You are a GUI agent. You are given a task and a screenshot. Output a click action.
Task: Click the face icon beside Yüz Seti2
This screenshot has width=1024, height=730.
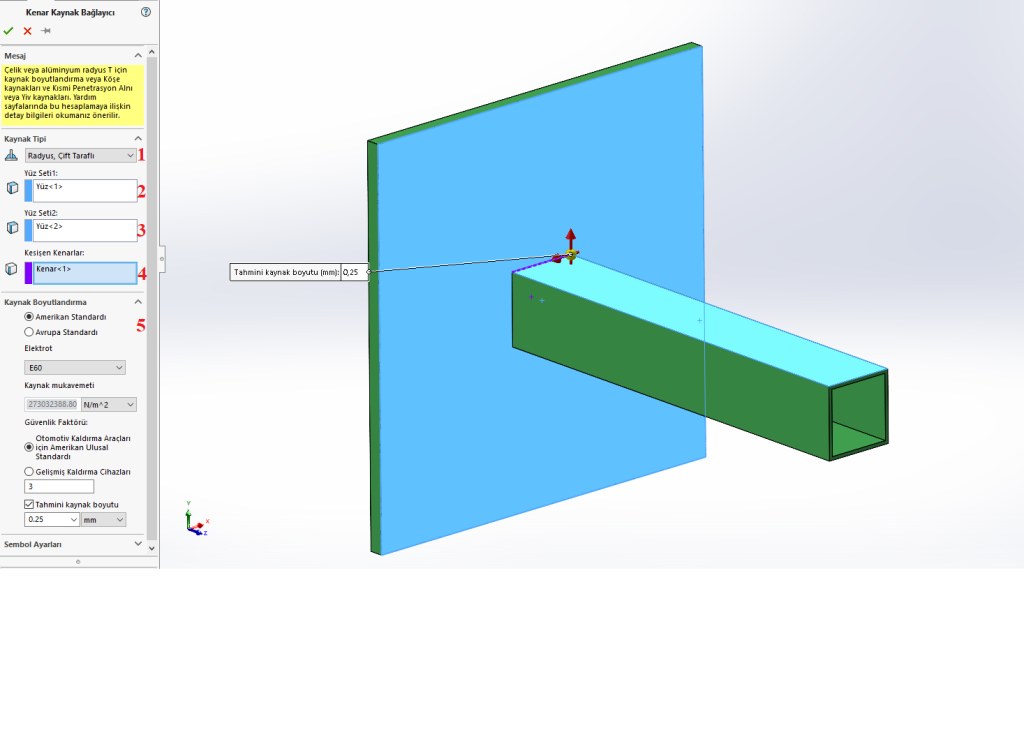pyautogui.click(x=12, y=229)
